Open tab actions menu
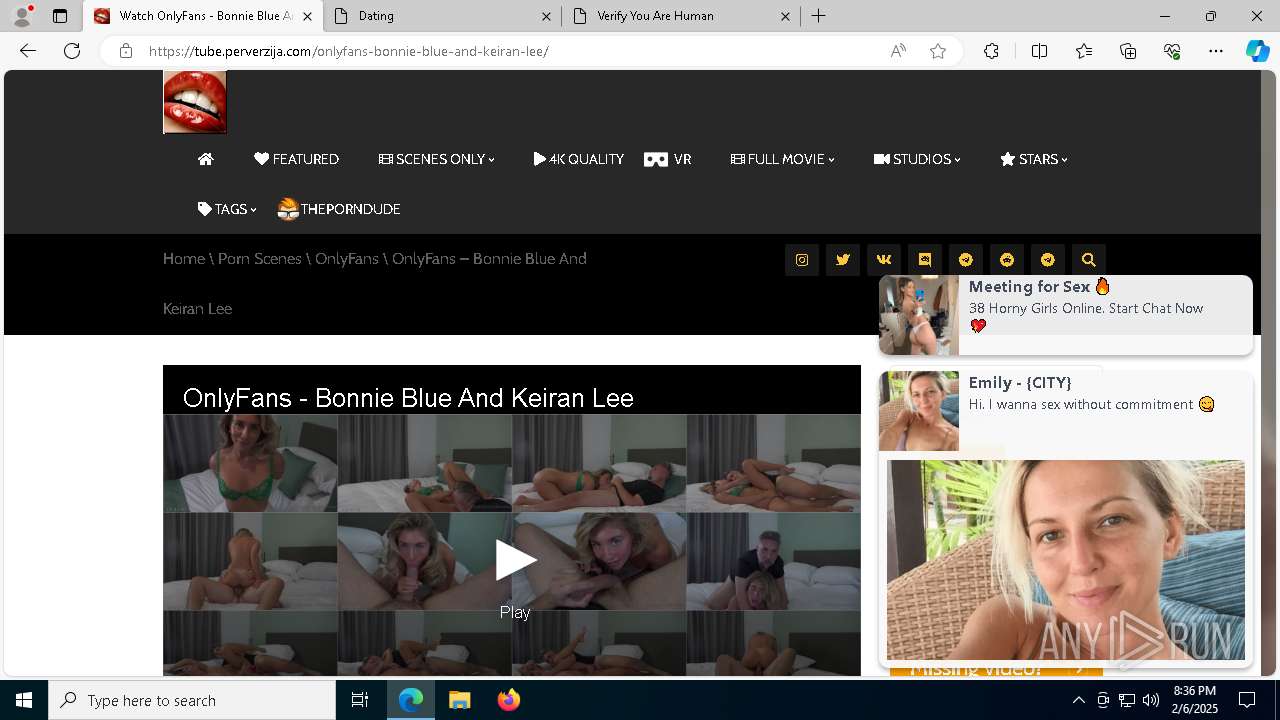 click(x=60, y=16)
